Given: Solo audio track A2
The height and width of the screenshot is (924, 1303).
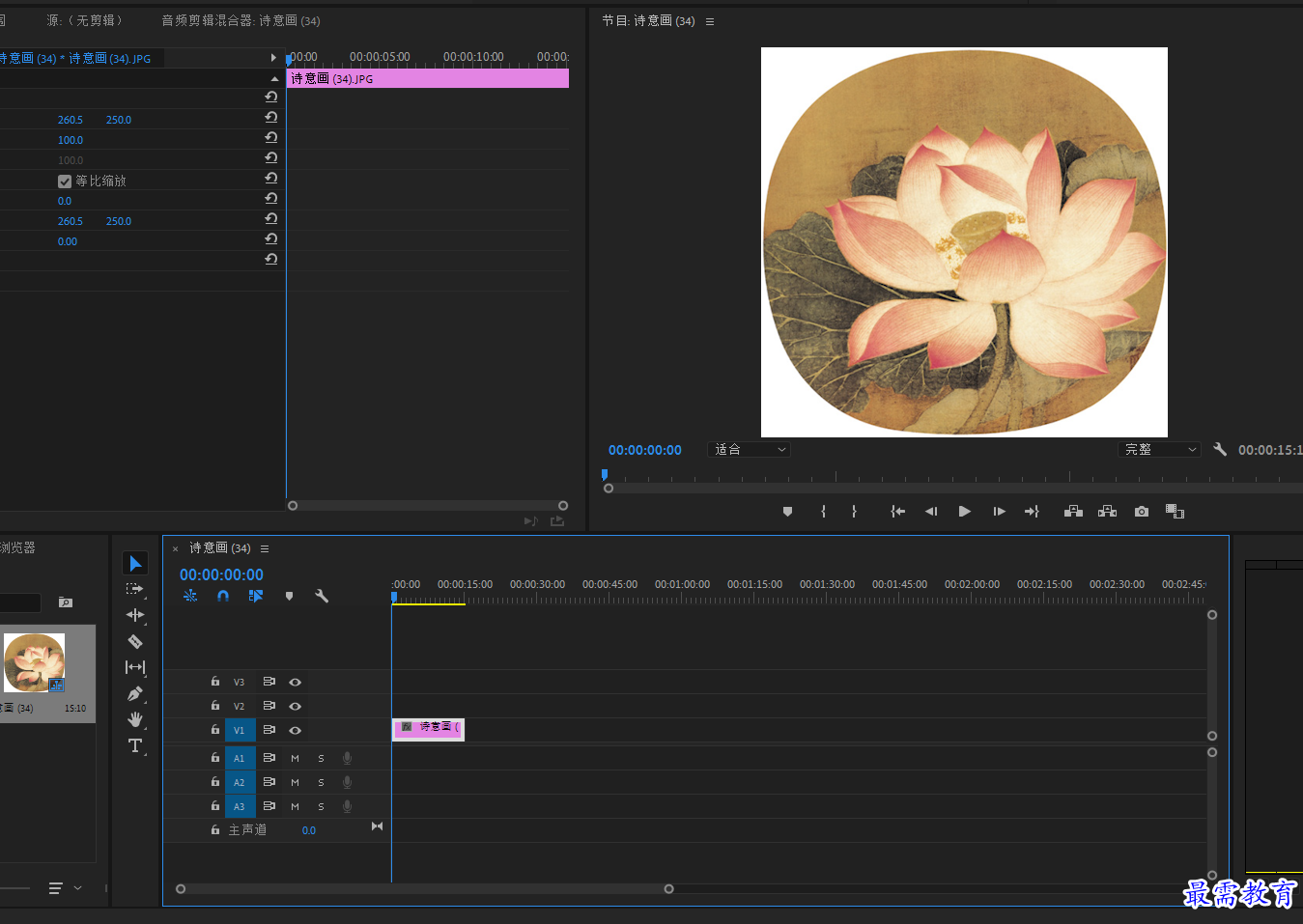Looking at the screenshot, I should pos(321,782).
